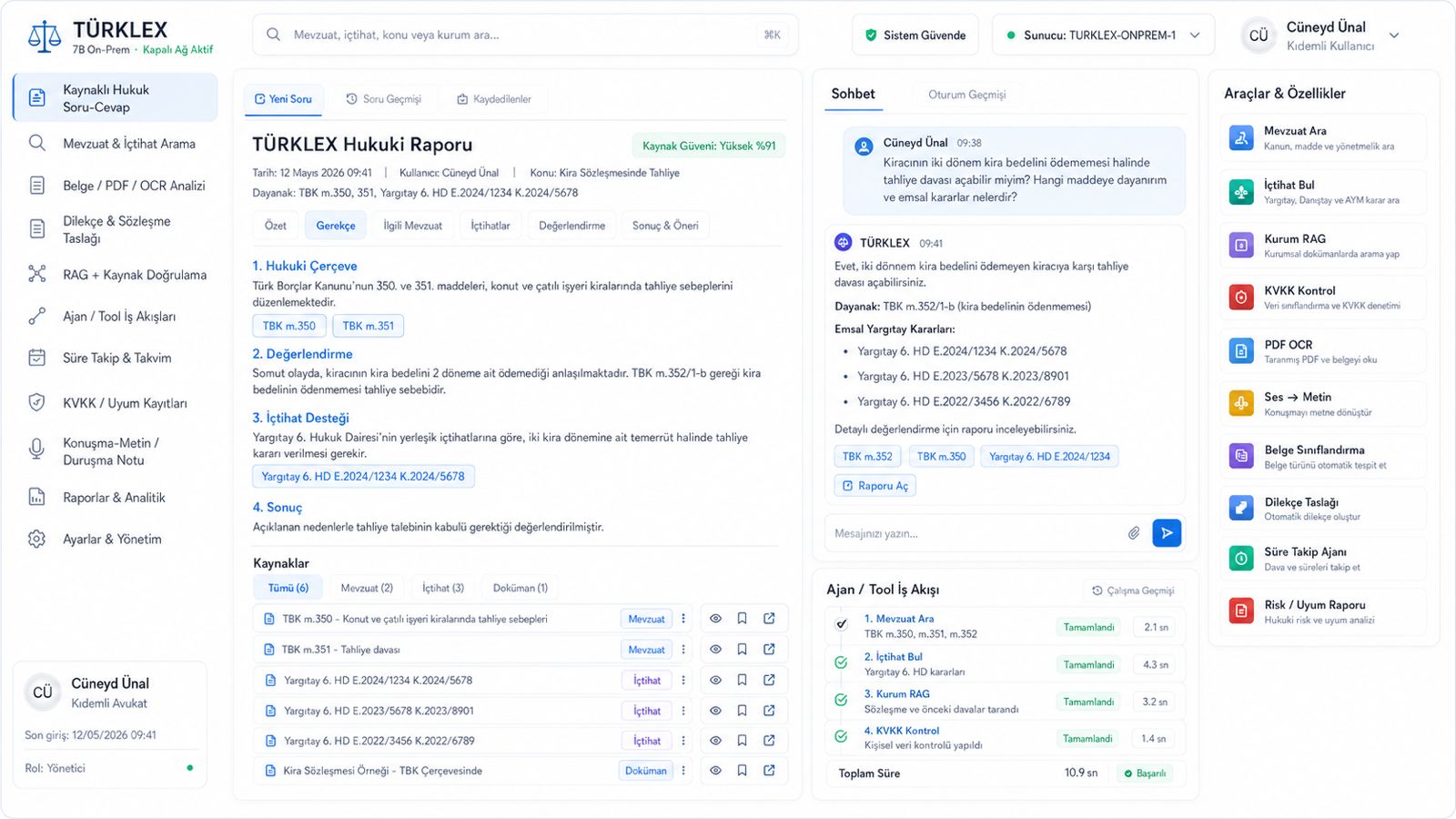Run the KVKK Kontrol tool
This screenshot has height=819, width=1456.
point(1323,297)
